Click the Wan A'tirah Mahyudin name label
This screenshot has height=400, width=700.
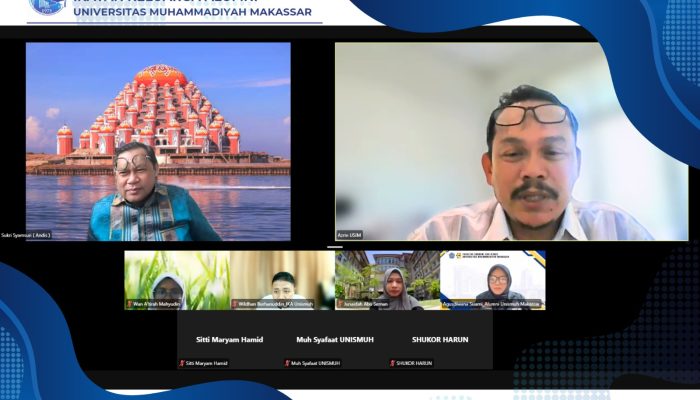156,304
